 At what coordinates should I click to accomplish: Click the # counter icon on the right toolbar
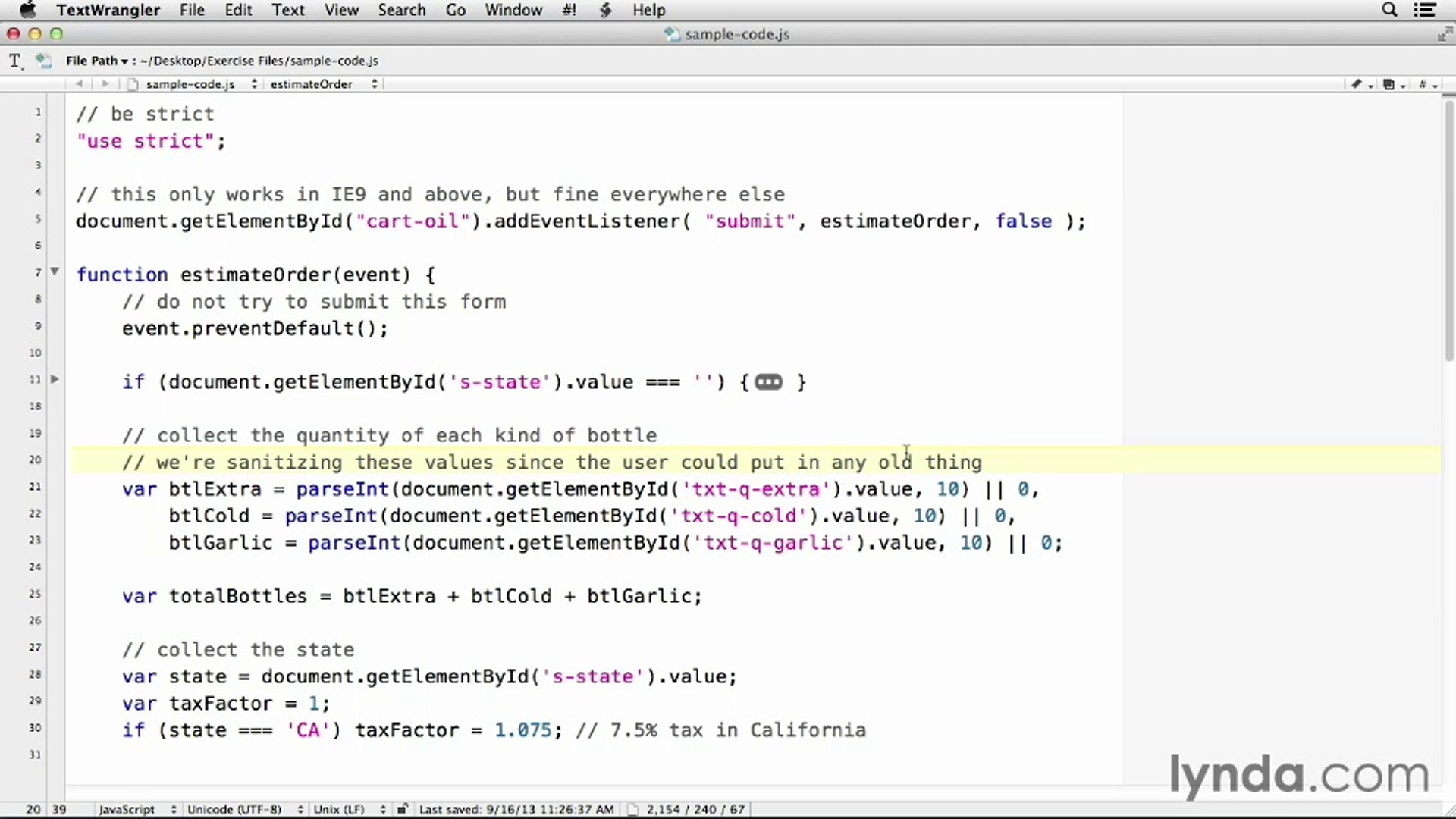(1424, 84)
